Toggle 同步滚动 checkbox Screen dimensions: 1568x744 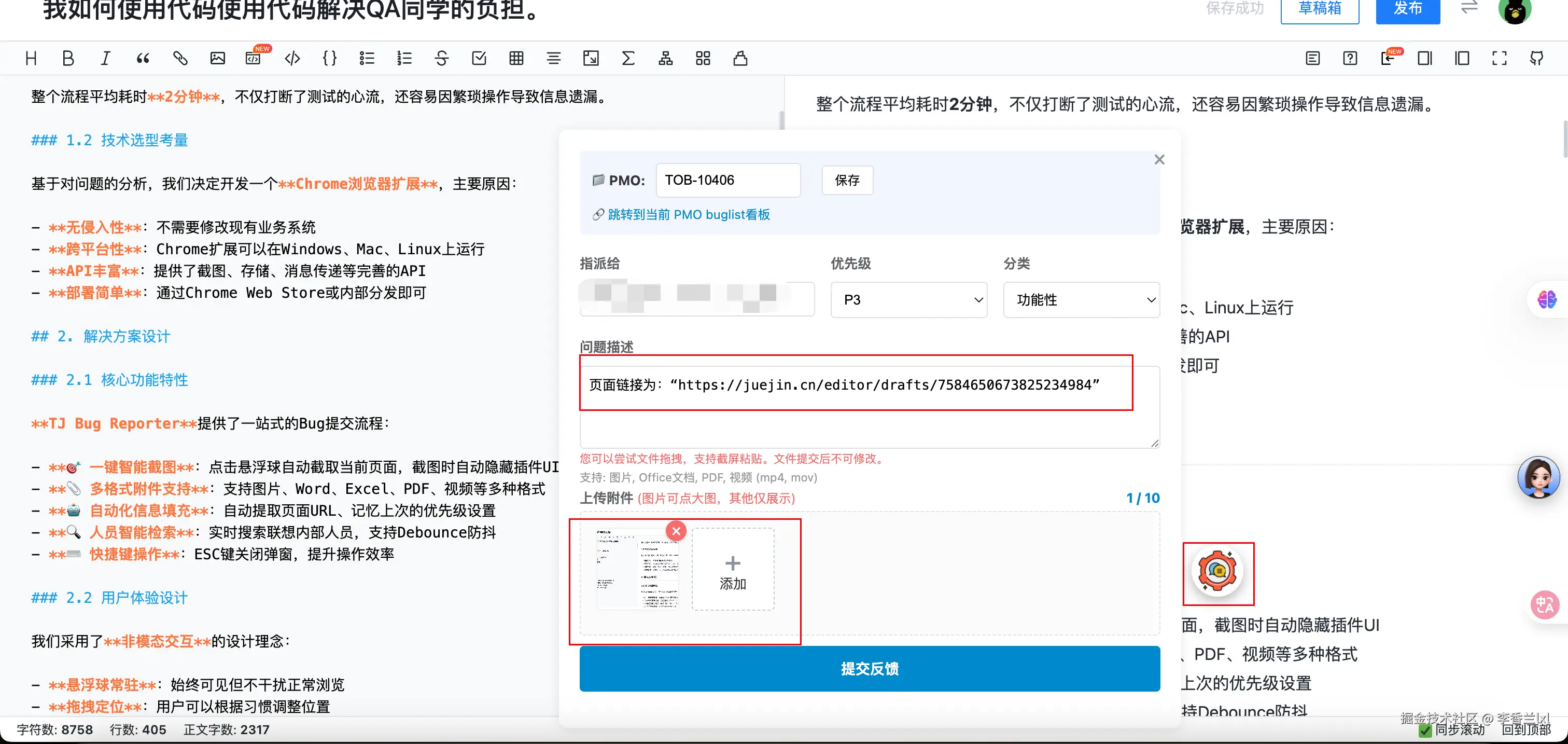[1425, 730]
